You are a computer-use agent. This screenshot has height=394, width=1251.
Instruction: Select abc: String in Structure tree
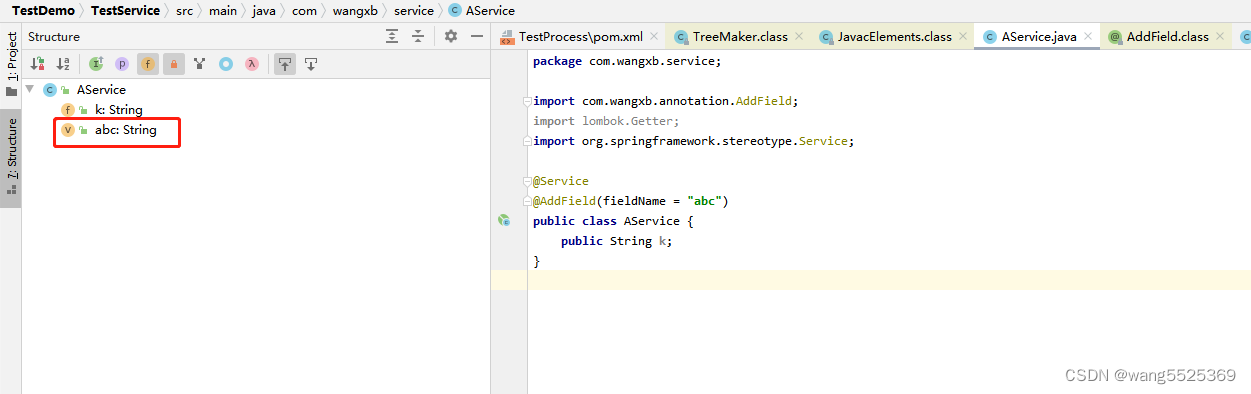(125, 130)
